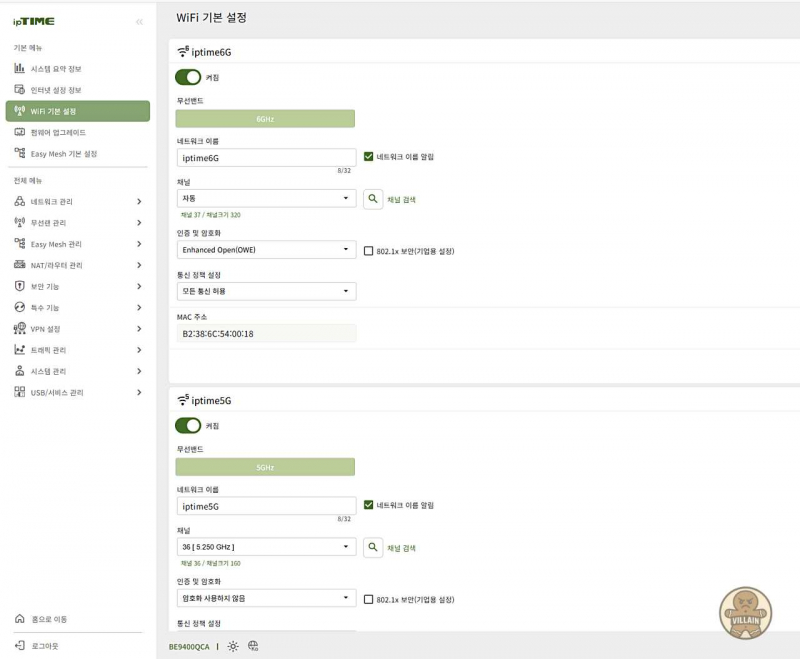
Task: Enable 802.1x security checkbox for iptime5G
Action: point(369,599)
